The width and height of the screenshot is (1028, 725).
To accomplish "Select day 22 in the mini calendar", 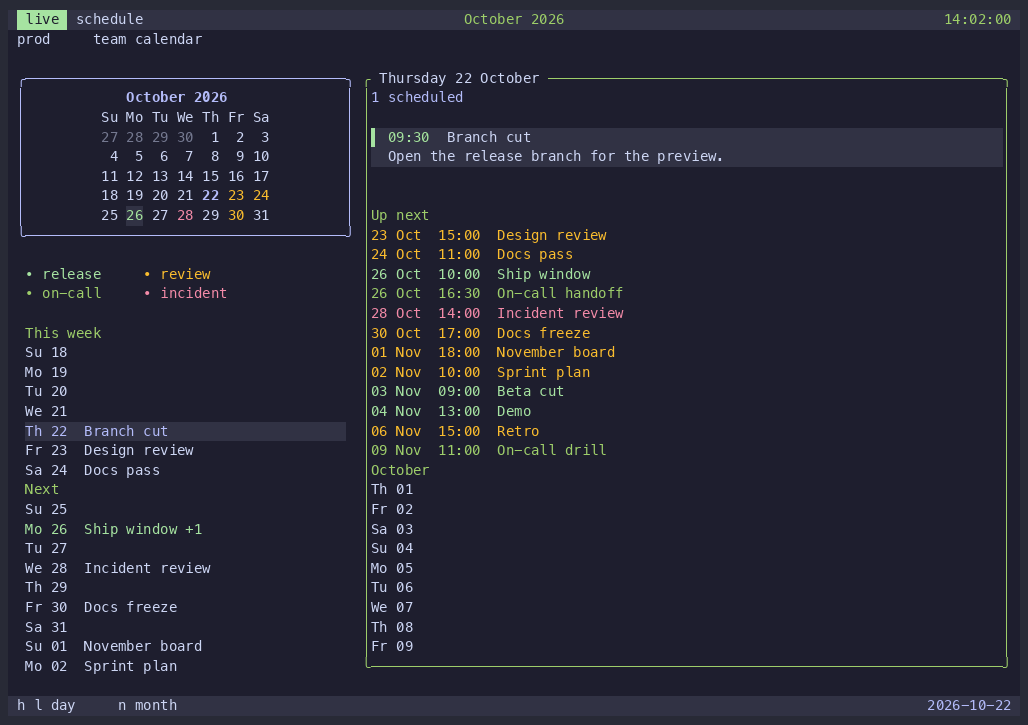I will click(x=210, y=195).
